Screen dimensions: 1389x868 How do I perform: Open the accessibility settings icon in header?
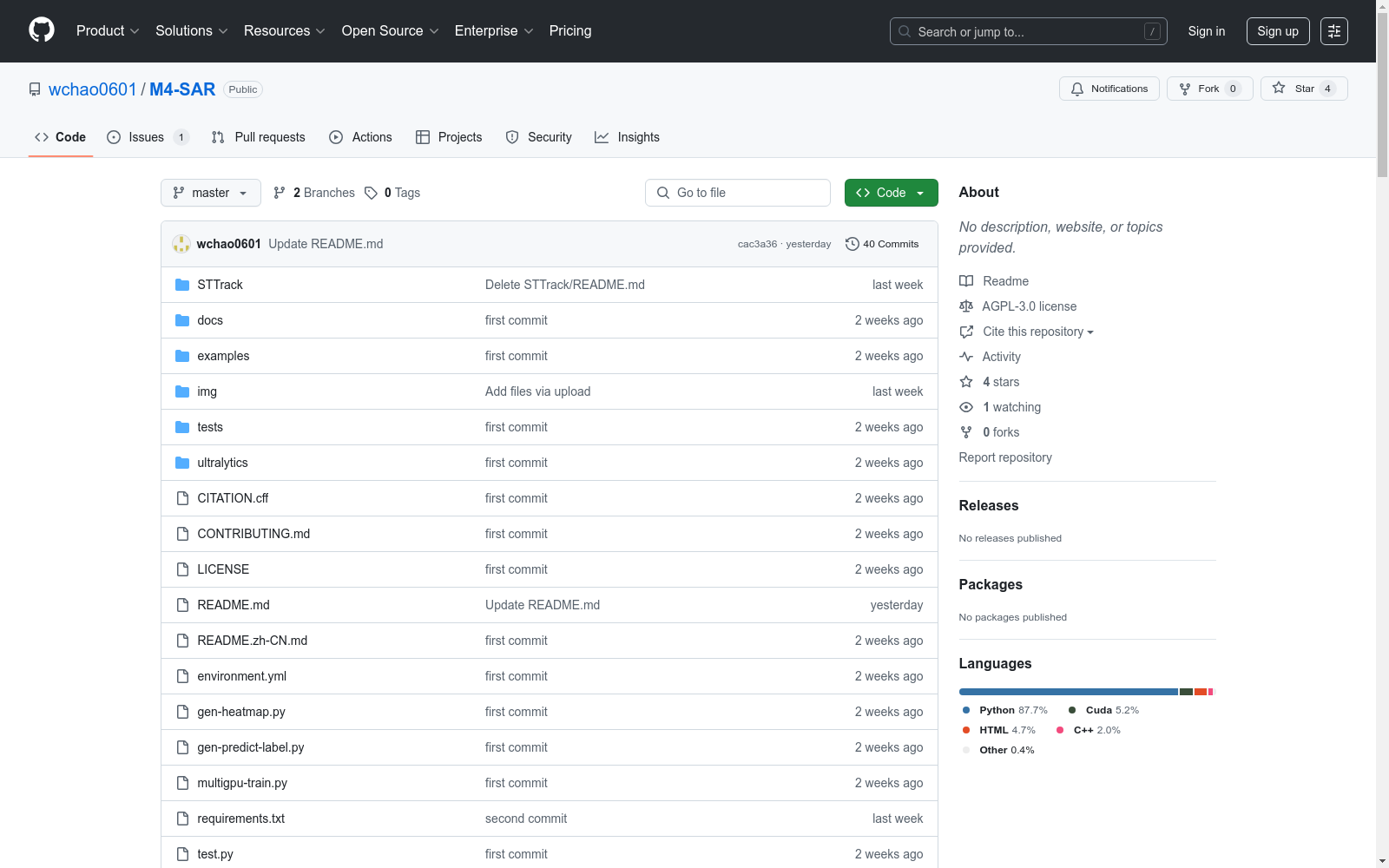click(x=1333, y=31)
